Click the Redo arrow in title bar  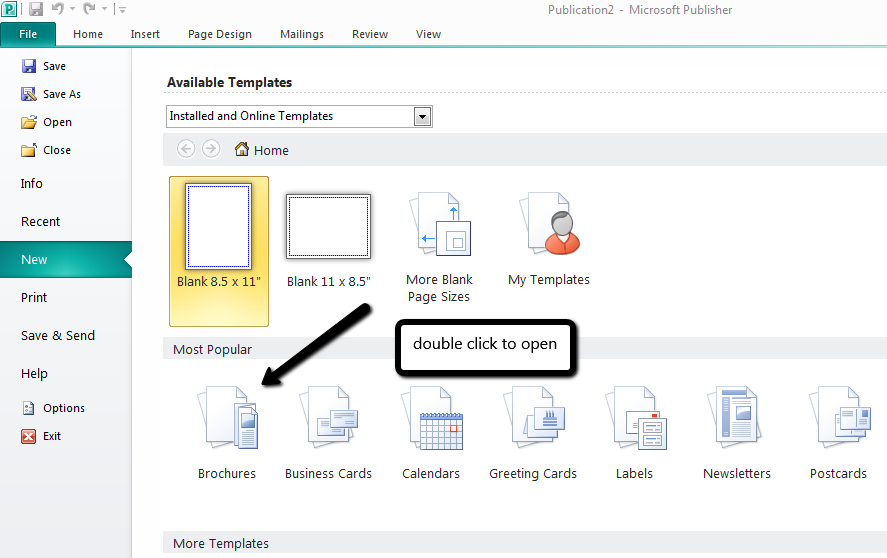click(89, 8)
